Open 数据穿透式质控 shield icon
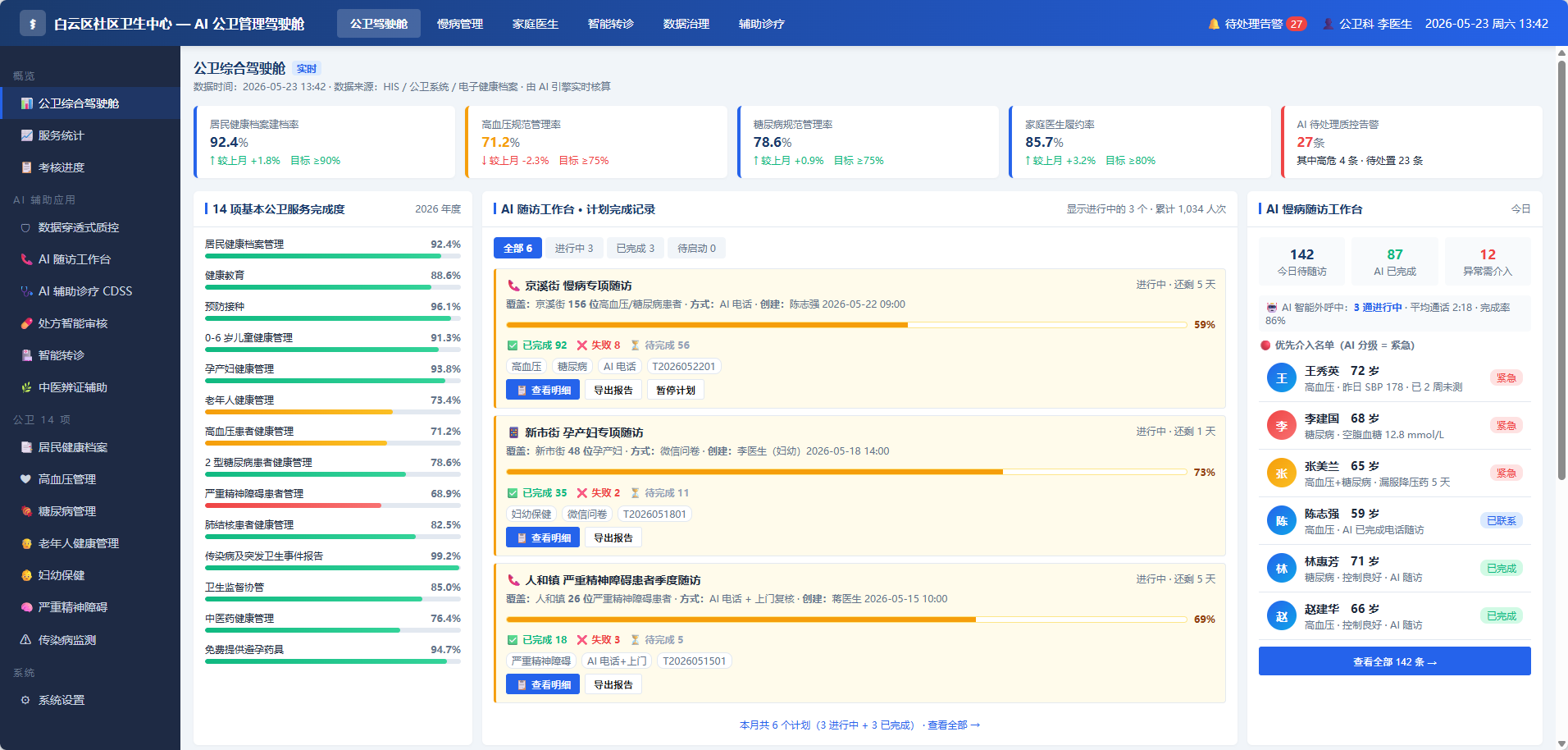This screenshot has height=750, width=1568. coord(26,227)
